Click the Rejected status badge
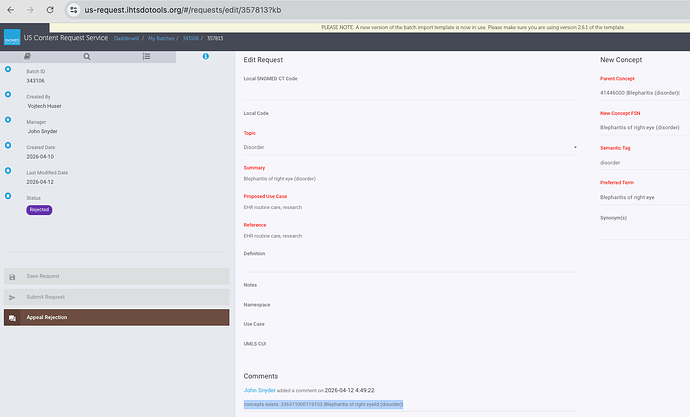The height and width of the screenshot is (417, 690). pyautogui.click(x=39, y=210)
